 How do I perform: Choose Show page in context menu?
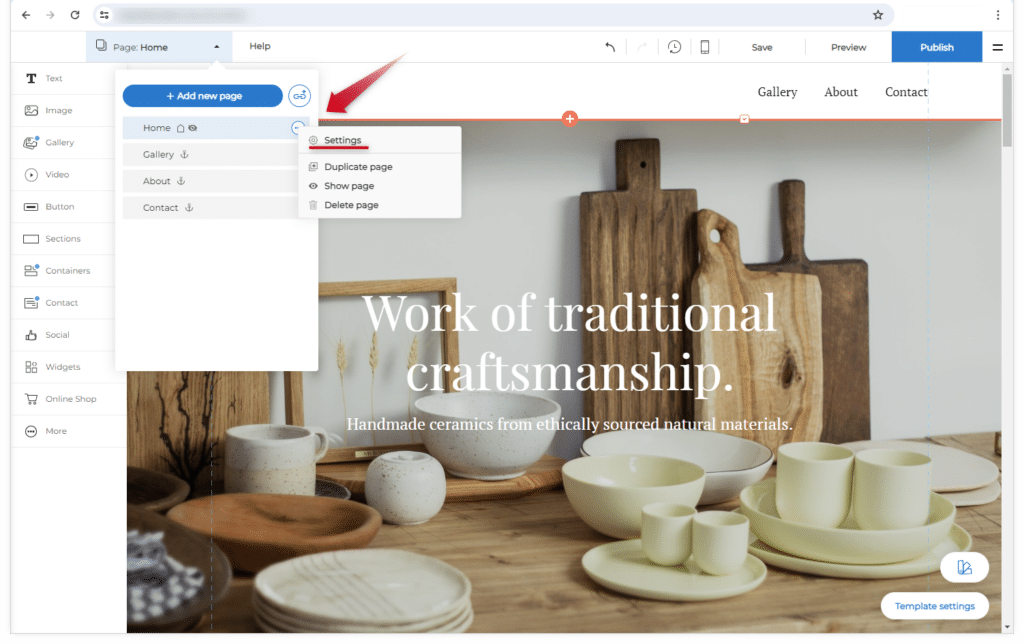(x=349, y=186)
